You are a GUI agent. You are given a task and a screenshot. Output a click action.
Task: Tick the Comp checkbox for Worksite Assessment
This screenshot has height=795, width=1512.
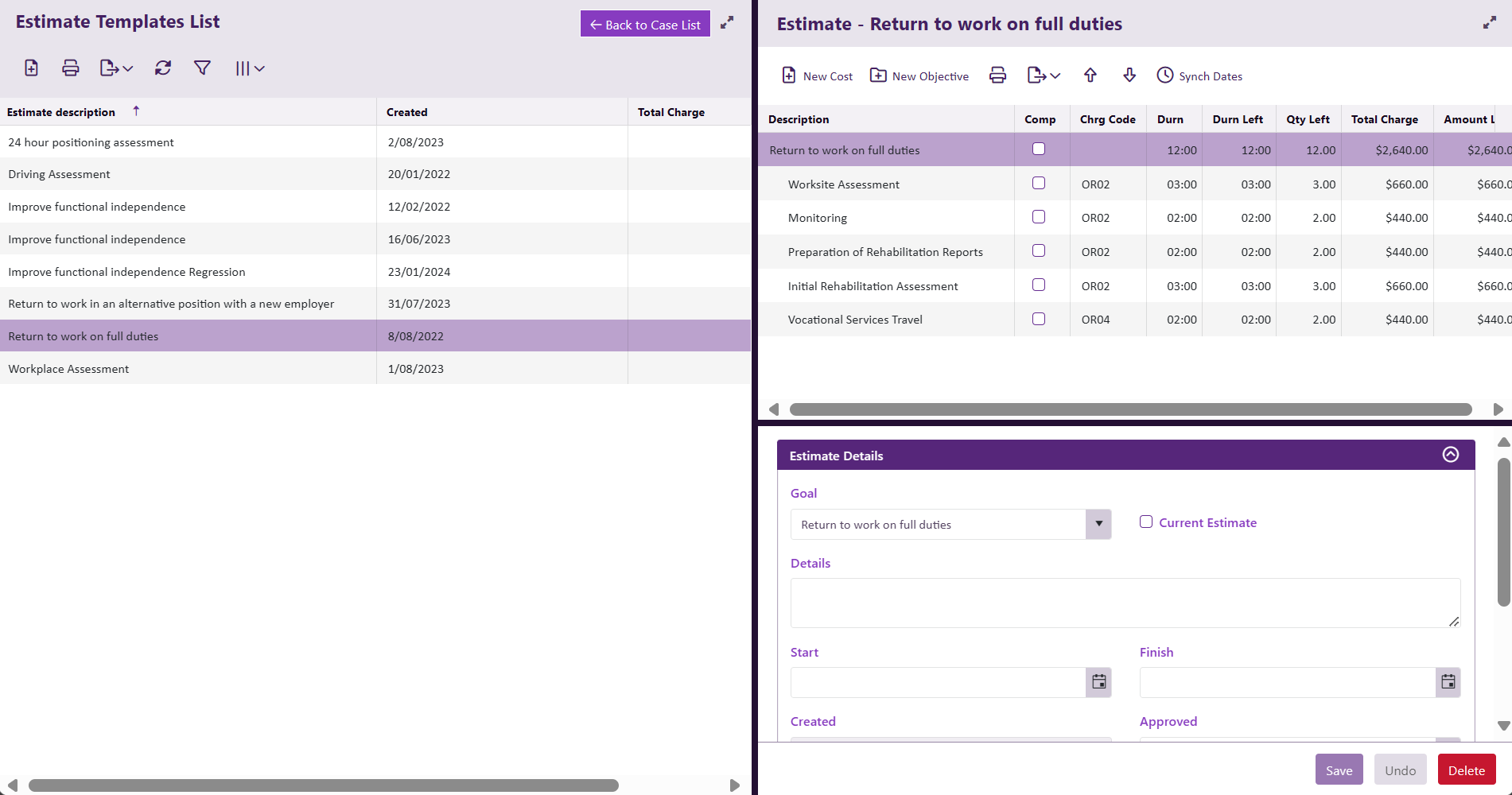point(1039,184)
